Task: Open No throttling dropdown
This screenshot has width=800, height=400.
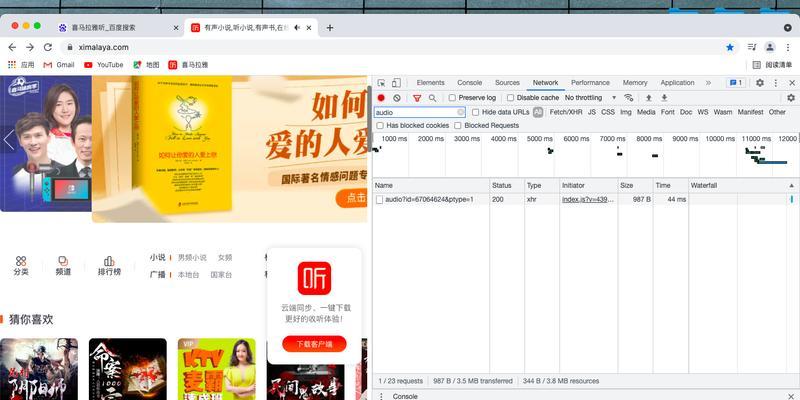Action: pos(590,97)
